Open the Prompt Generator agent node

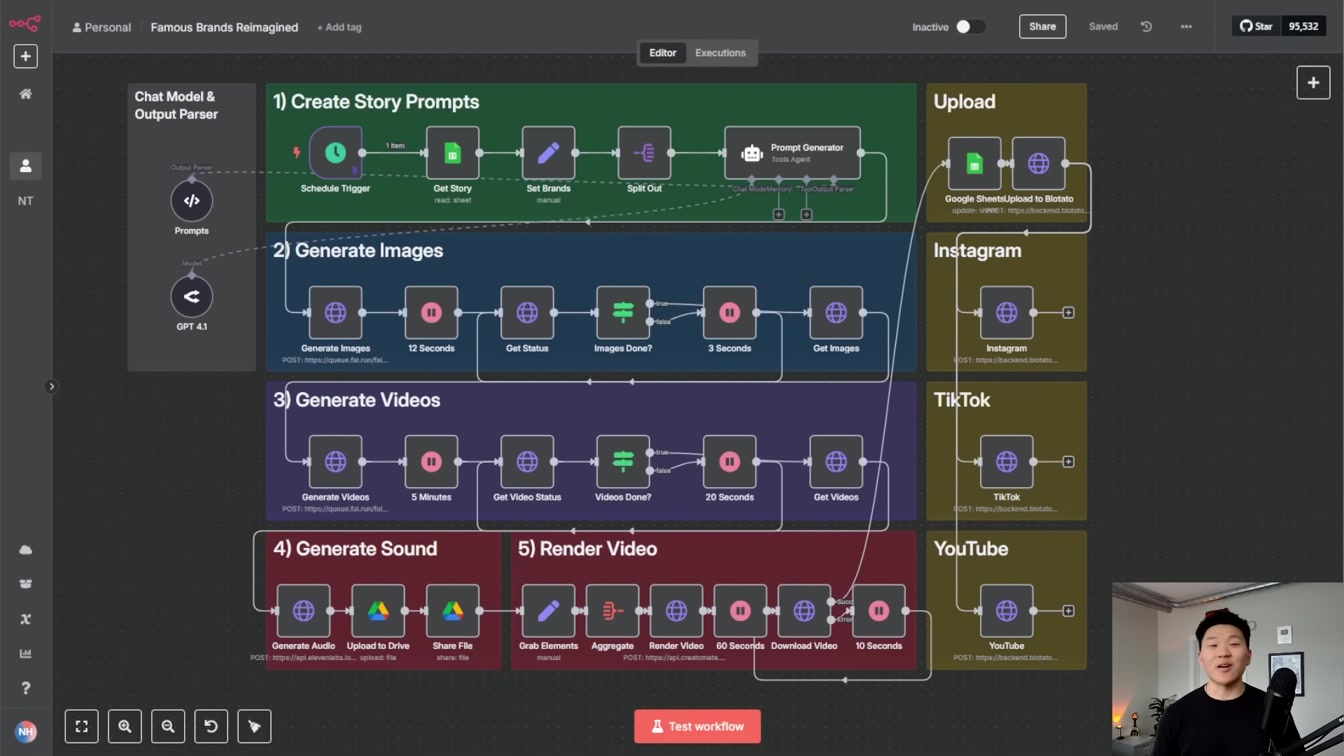point(792,153)
